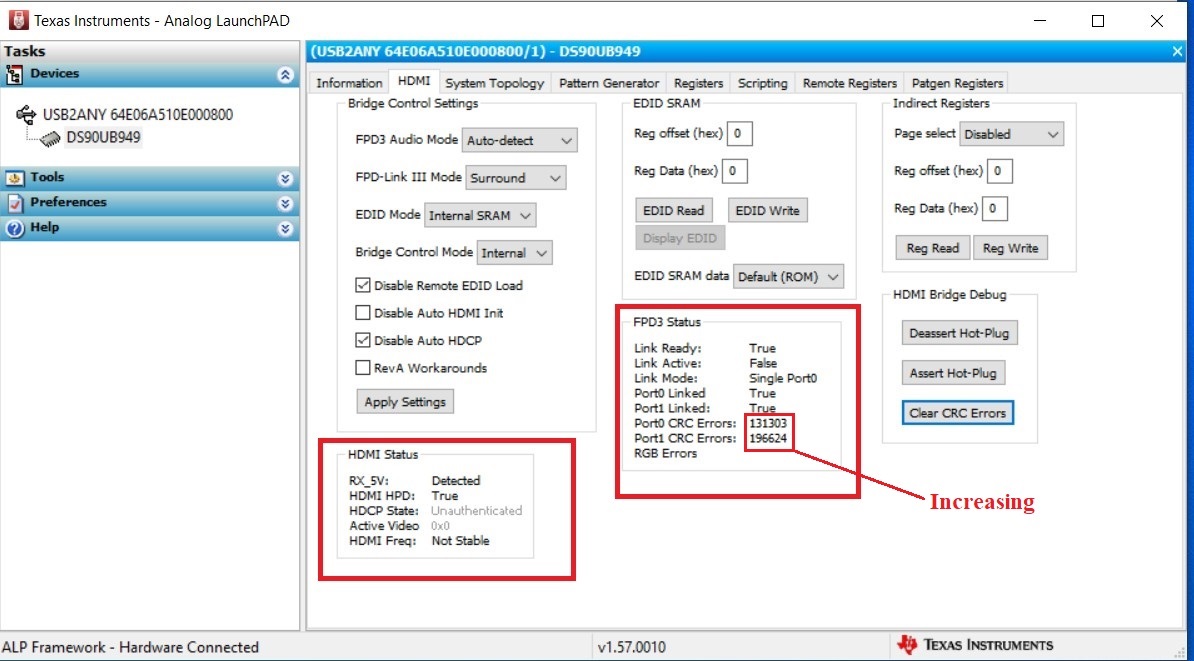Viewport: 1194px width, 661px height.
Task: Click Port0 CRC Errors value 131303
Action: click(768, 423)
